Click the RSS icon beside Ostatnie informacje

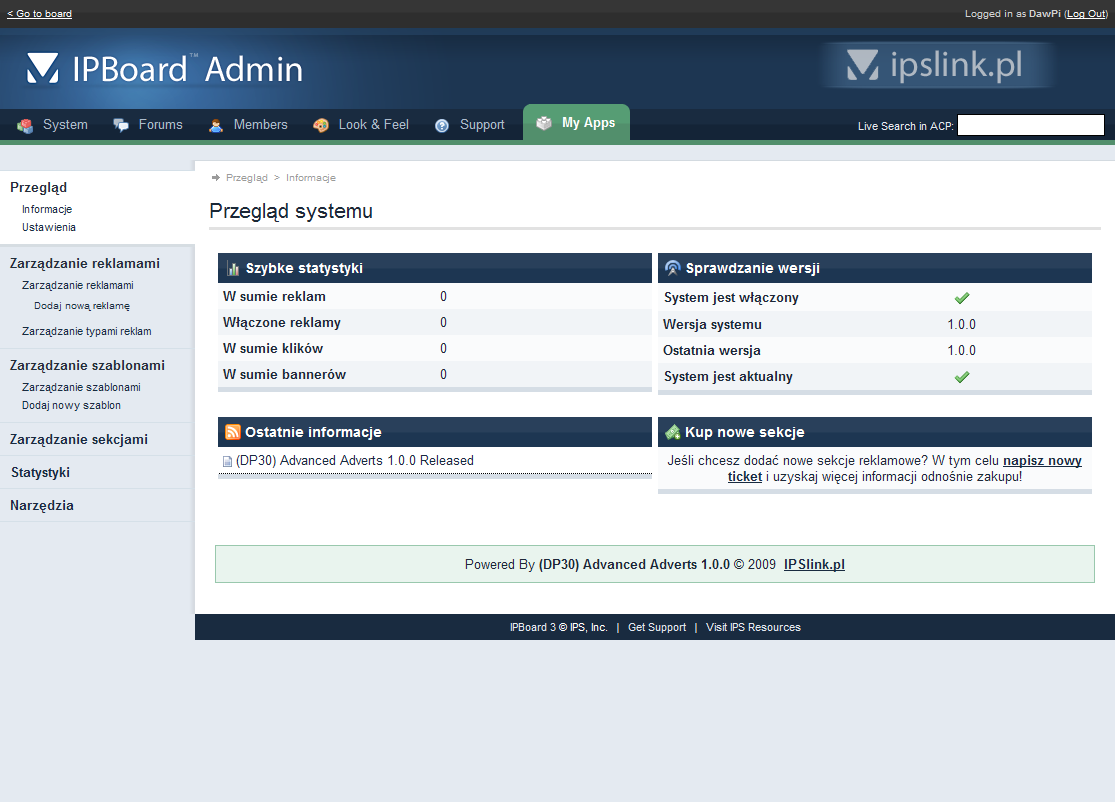(x=233, y=432)
